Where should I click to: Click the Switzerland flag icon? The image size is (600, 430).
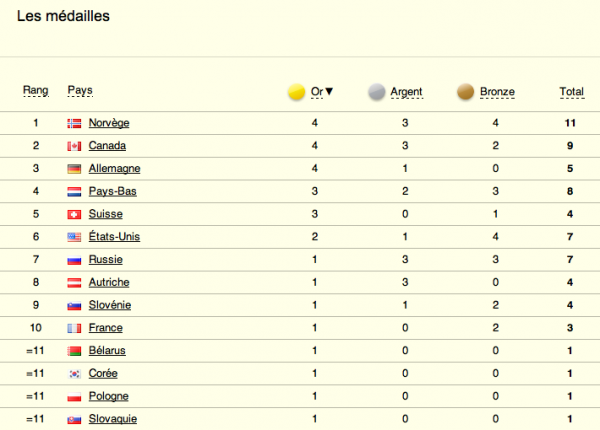[x=74, y=214]
